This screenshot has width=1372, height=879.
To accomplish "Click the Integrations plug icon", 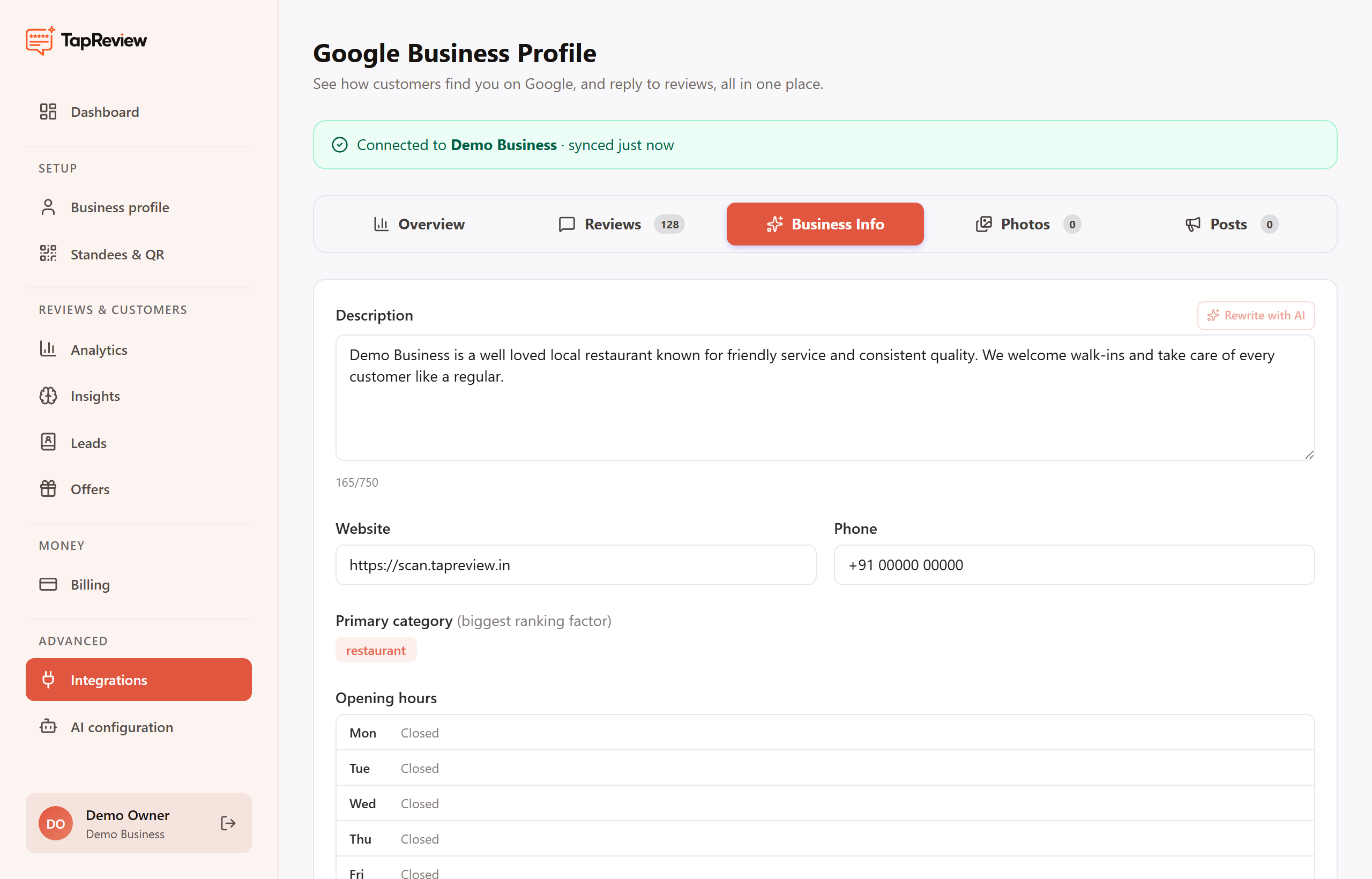I will 48,679.
